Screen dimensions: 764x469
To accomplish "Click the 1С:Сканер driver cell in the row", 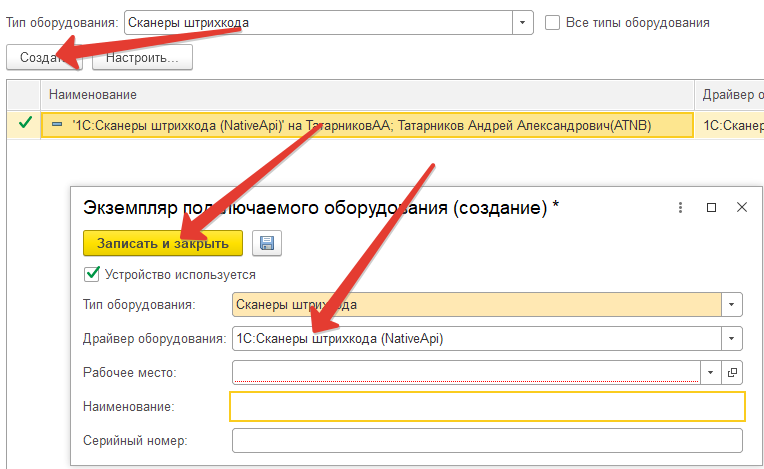I will click(729, 126).
